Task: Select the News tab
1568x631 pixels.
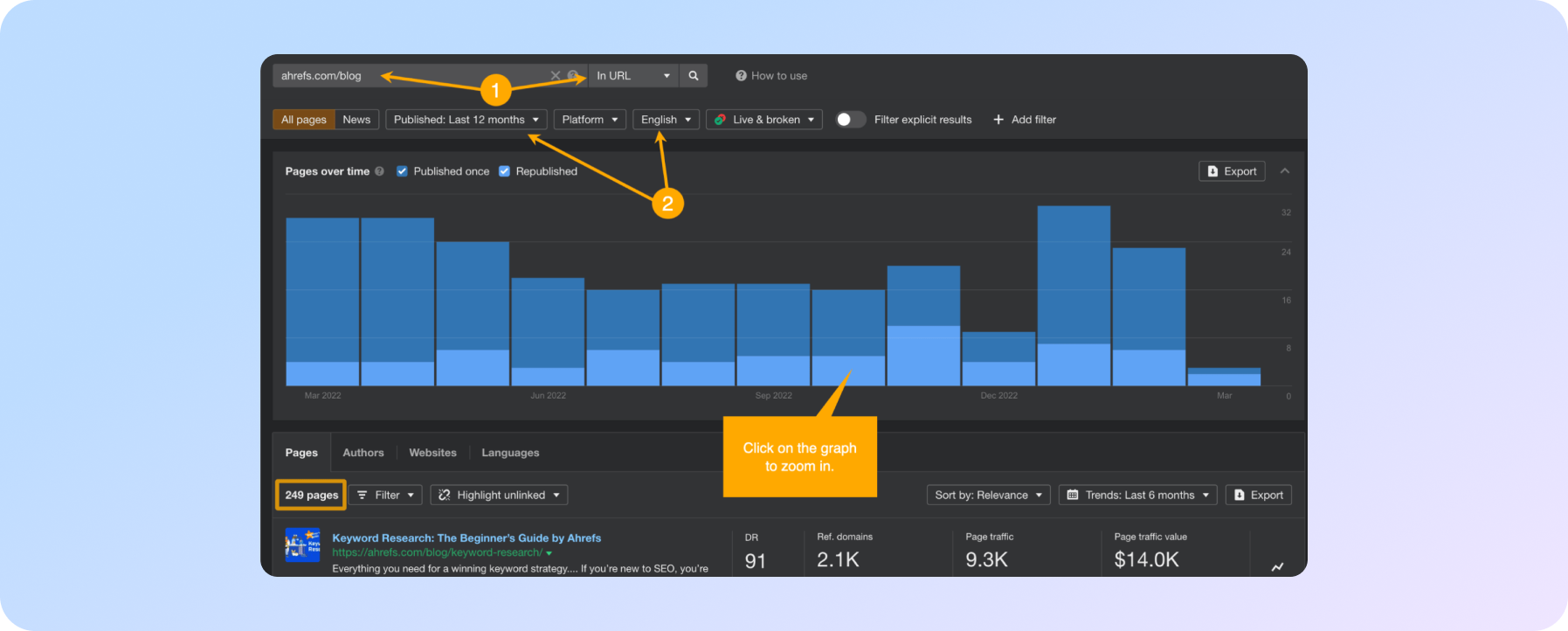Action: click(356, 120)
